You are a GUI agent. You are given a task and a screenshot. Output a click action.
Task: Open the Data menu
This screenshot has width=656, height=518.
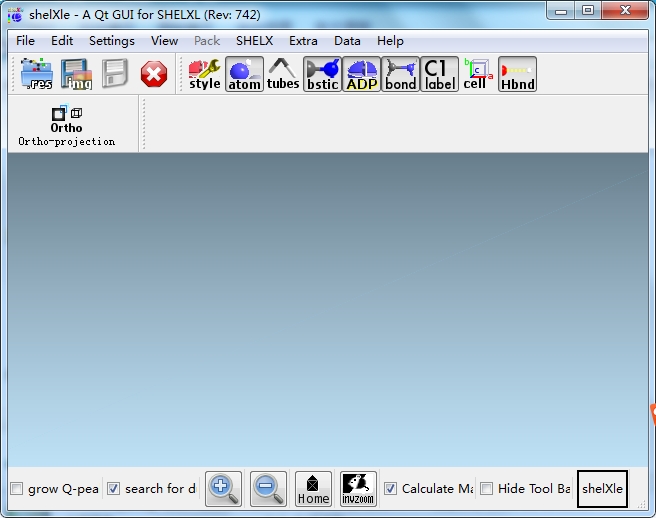347,41
